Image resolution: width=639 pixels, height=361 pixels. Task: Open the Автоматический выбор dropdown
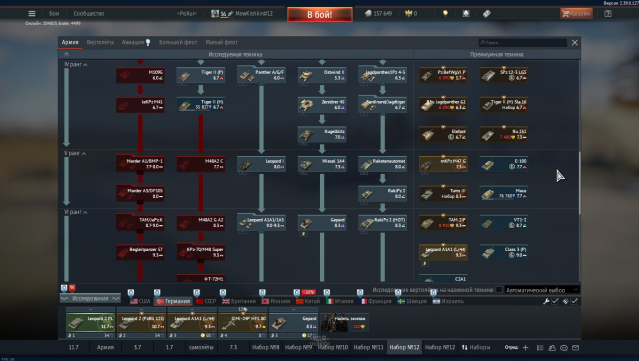pyautogui.click(x=542, y=290)
